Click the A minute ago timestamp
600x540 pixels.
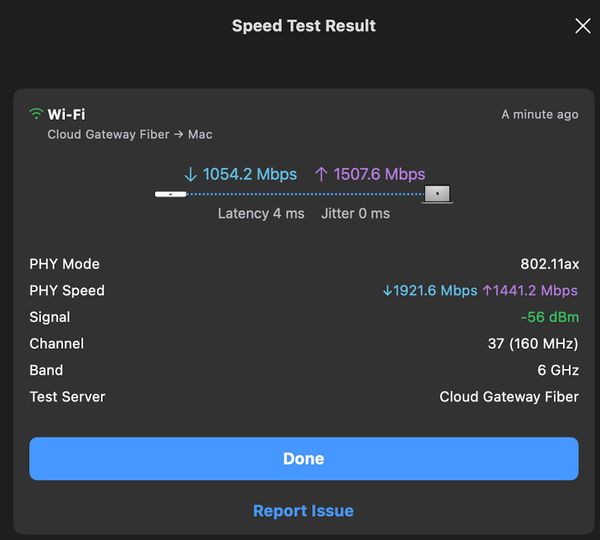(x=540, y=114)
